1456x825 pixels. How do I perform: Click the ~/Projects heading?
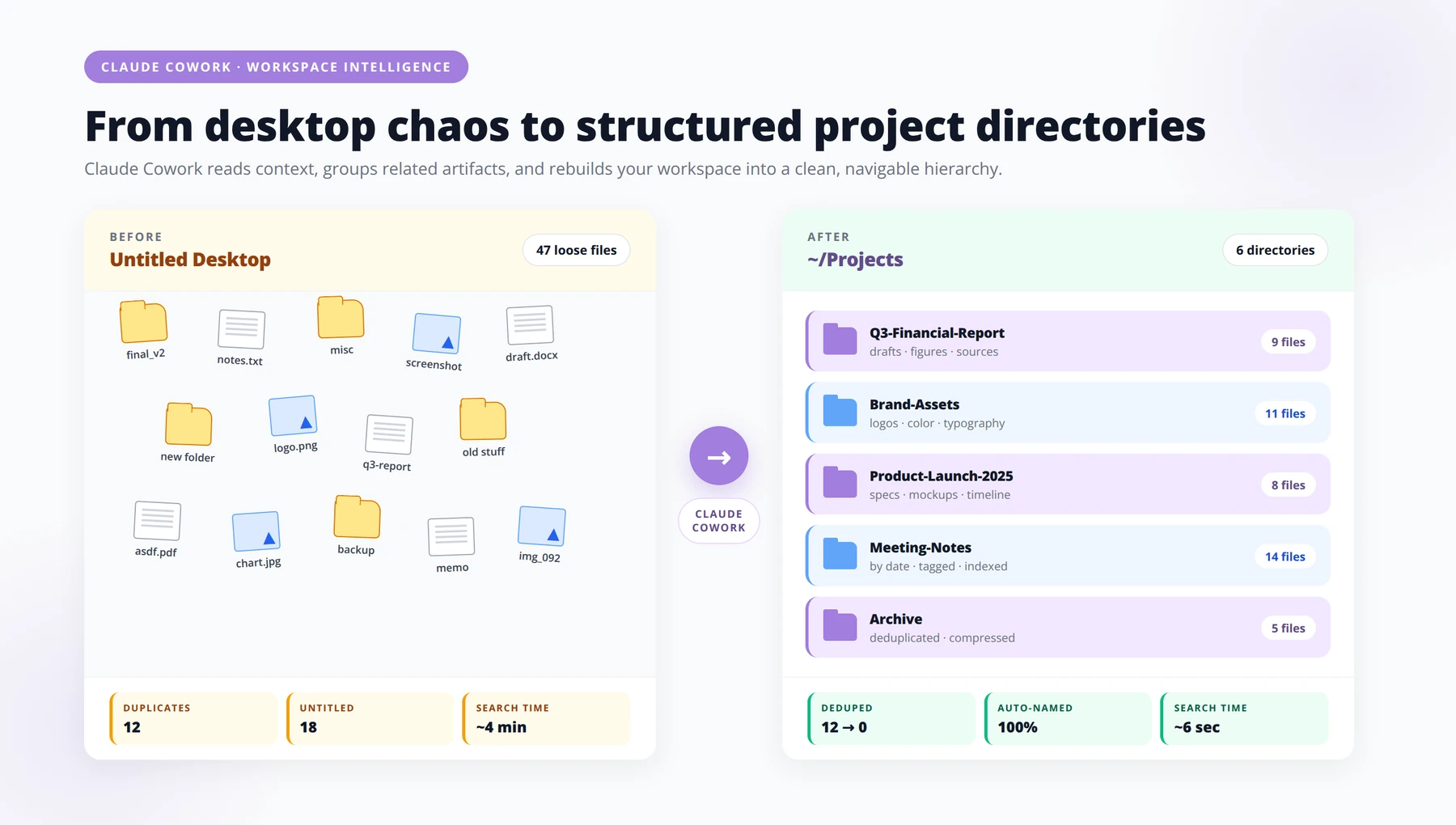[x=855, y=260]
